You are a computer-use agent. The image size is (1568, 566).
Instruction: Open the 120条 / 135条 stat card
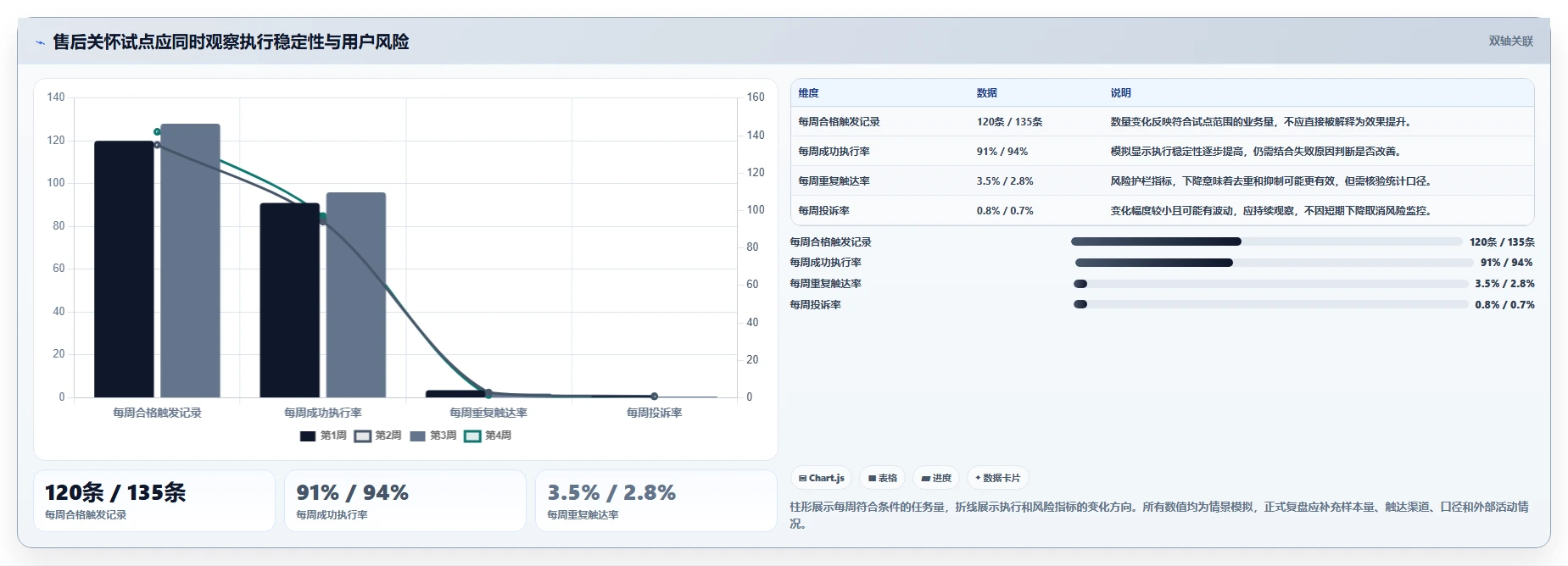click(x=154, y=501)
